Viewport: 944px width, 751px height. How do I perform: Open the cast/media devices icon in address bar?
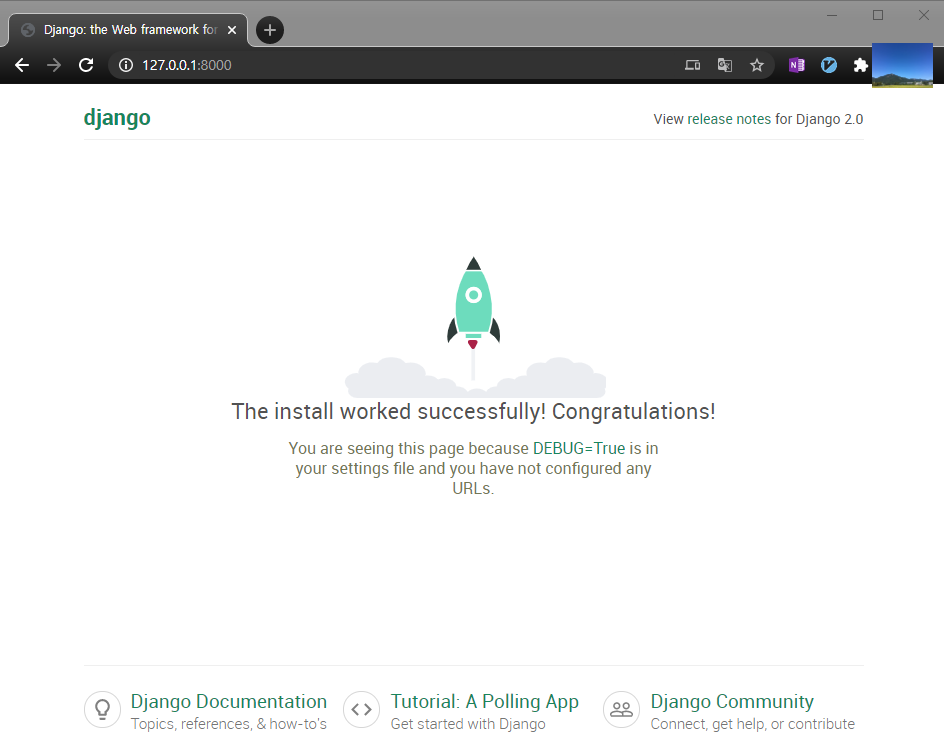click(692, 65)
